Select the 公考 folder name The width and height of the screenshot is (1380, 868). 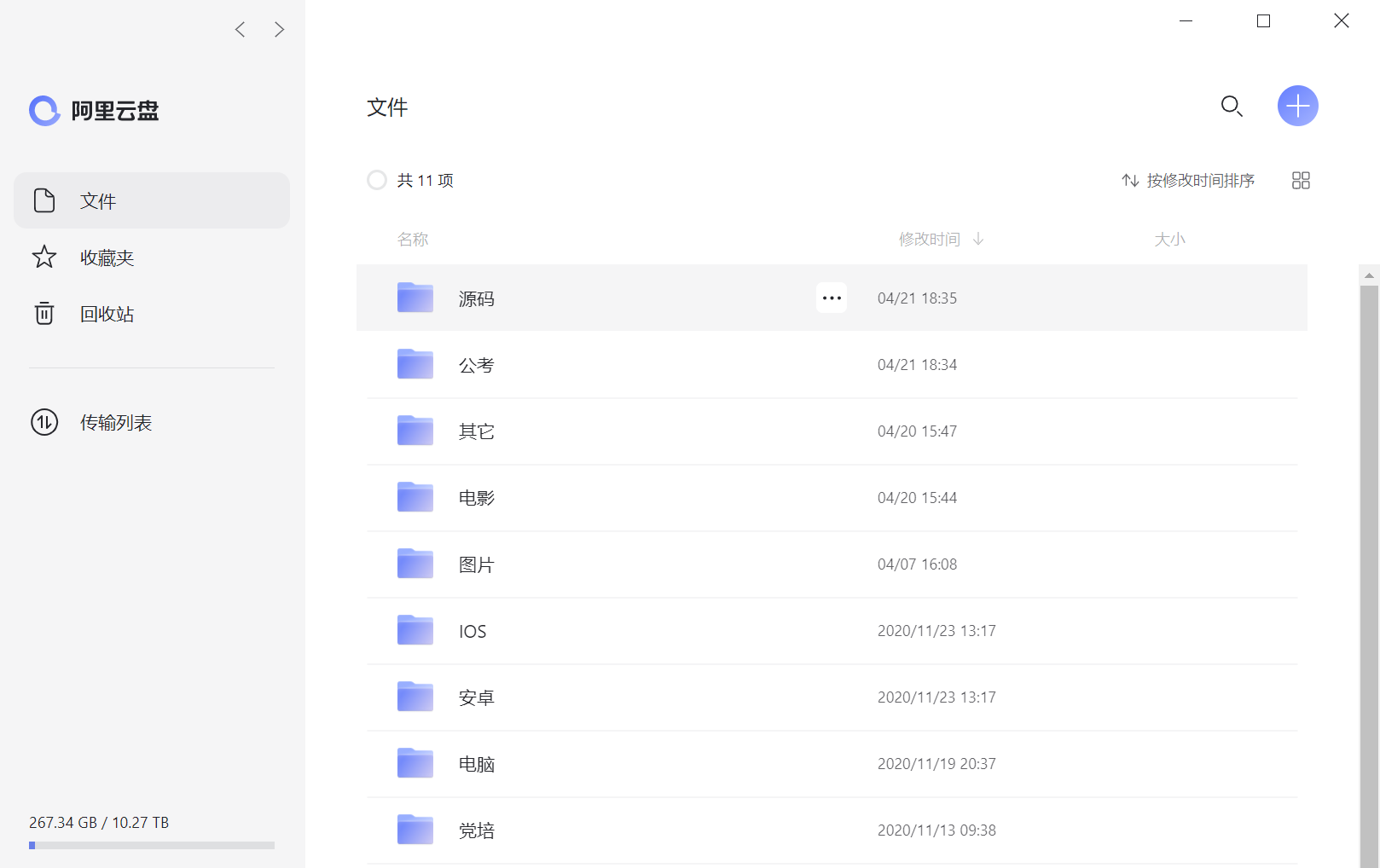(x=477, y=365)
